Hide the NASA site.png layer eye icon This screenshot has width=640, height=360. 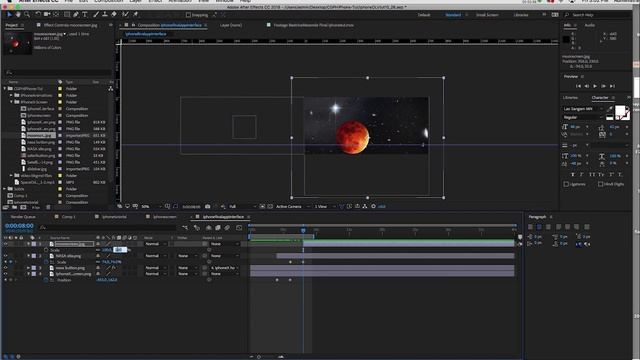tap(6, 256)
